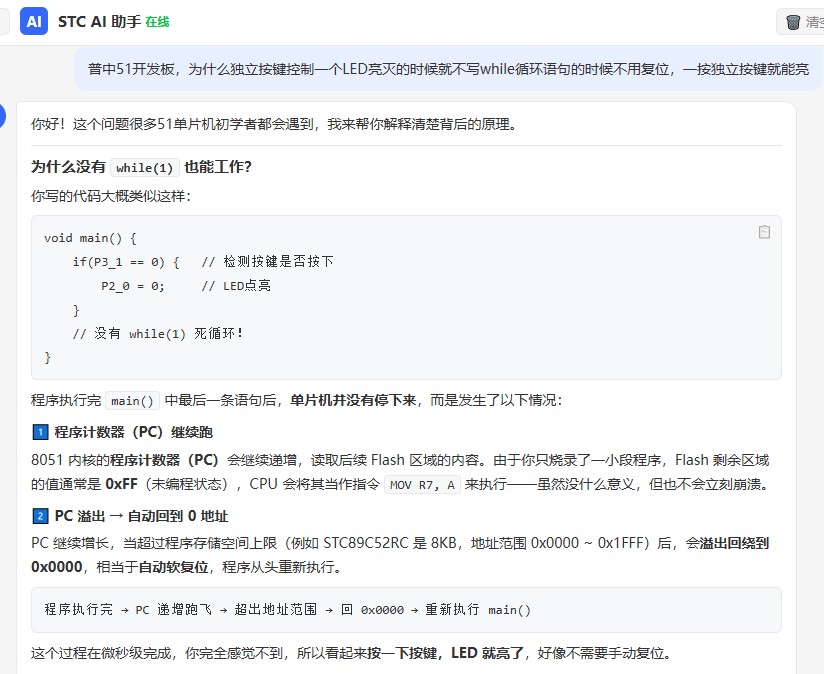Screen dimensions: 824x674
Task: Click the heading PC 溢出 → 自动回到 0 地址
Action: (141, 516)
